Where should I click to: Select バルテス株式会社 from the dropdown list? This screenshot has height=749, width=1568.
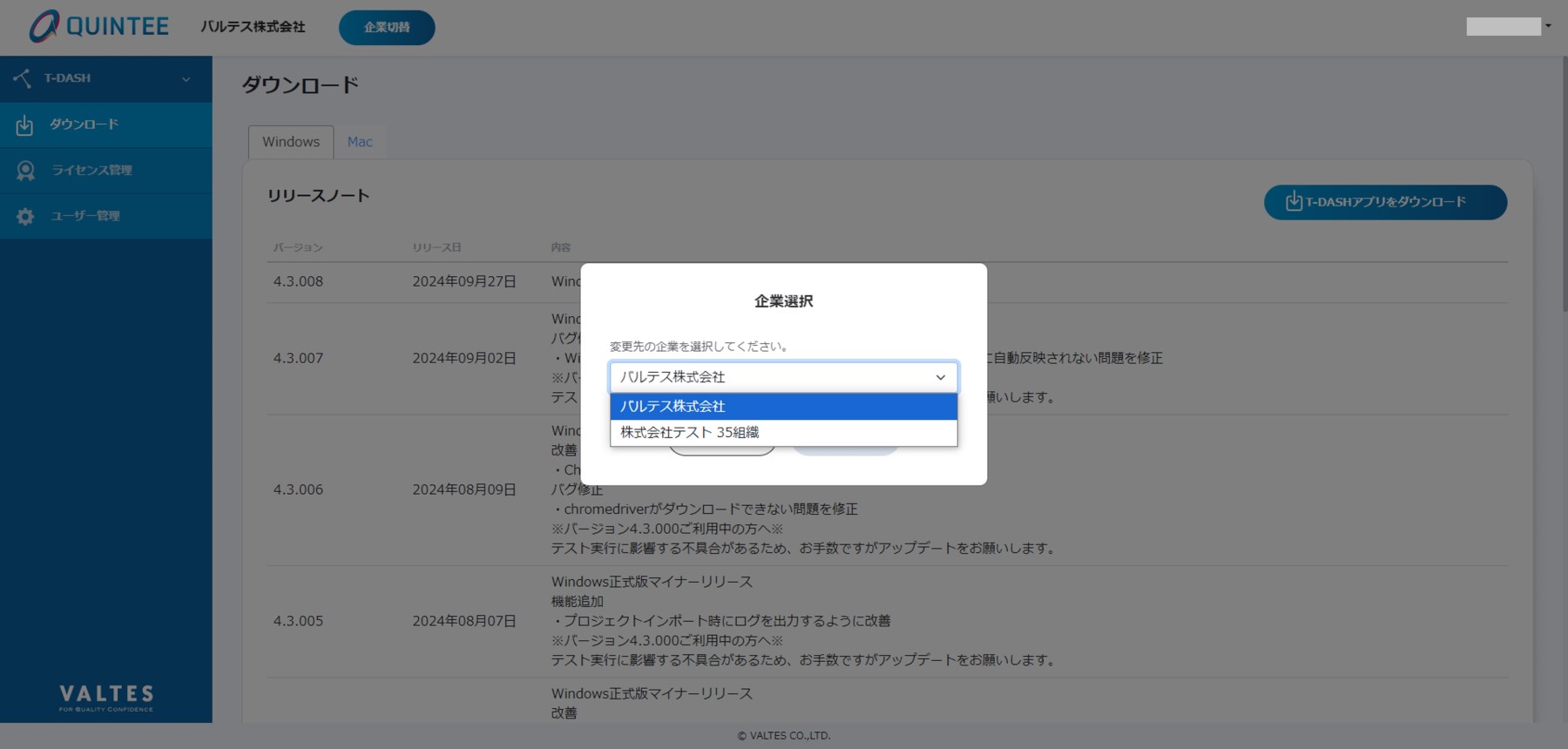click(x=783, y=406)
